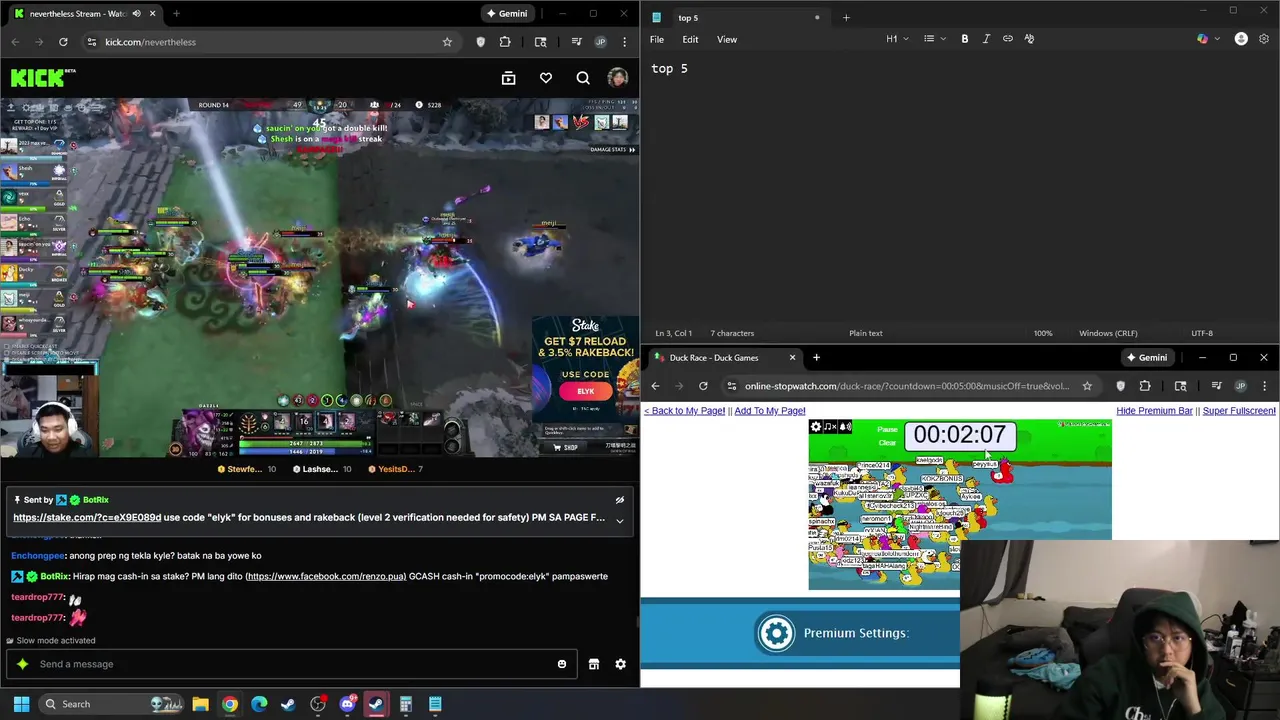Open Kick chat settings gear

point(621,664)
